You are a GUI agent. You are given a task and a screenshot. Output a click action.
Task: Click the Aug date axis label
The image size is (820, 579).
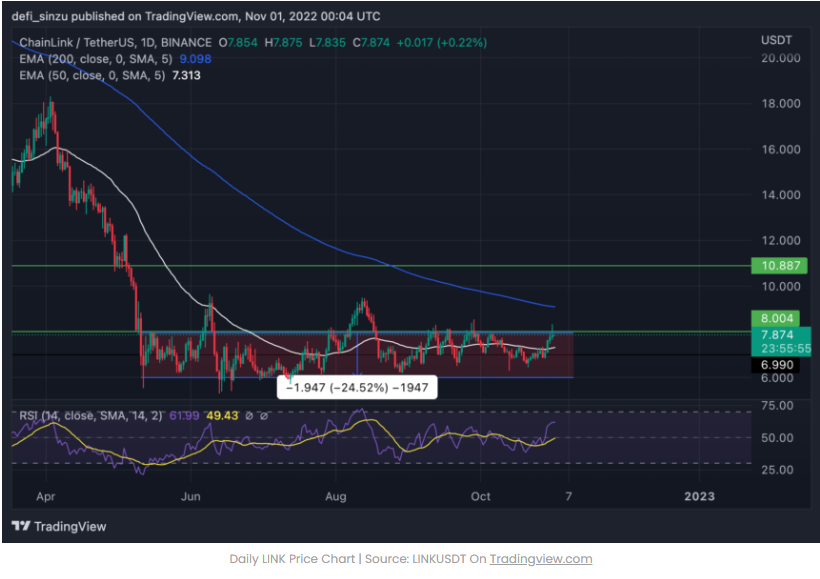point(335,496)
